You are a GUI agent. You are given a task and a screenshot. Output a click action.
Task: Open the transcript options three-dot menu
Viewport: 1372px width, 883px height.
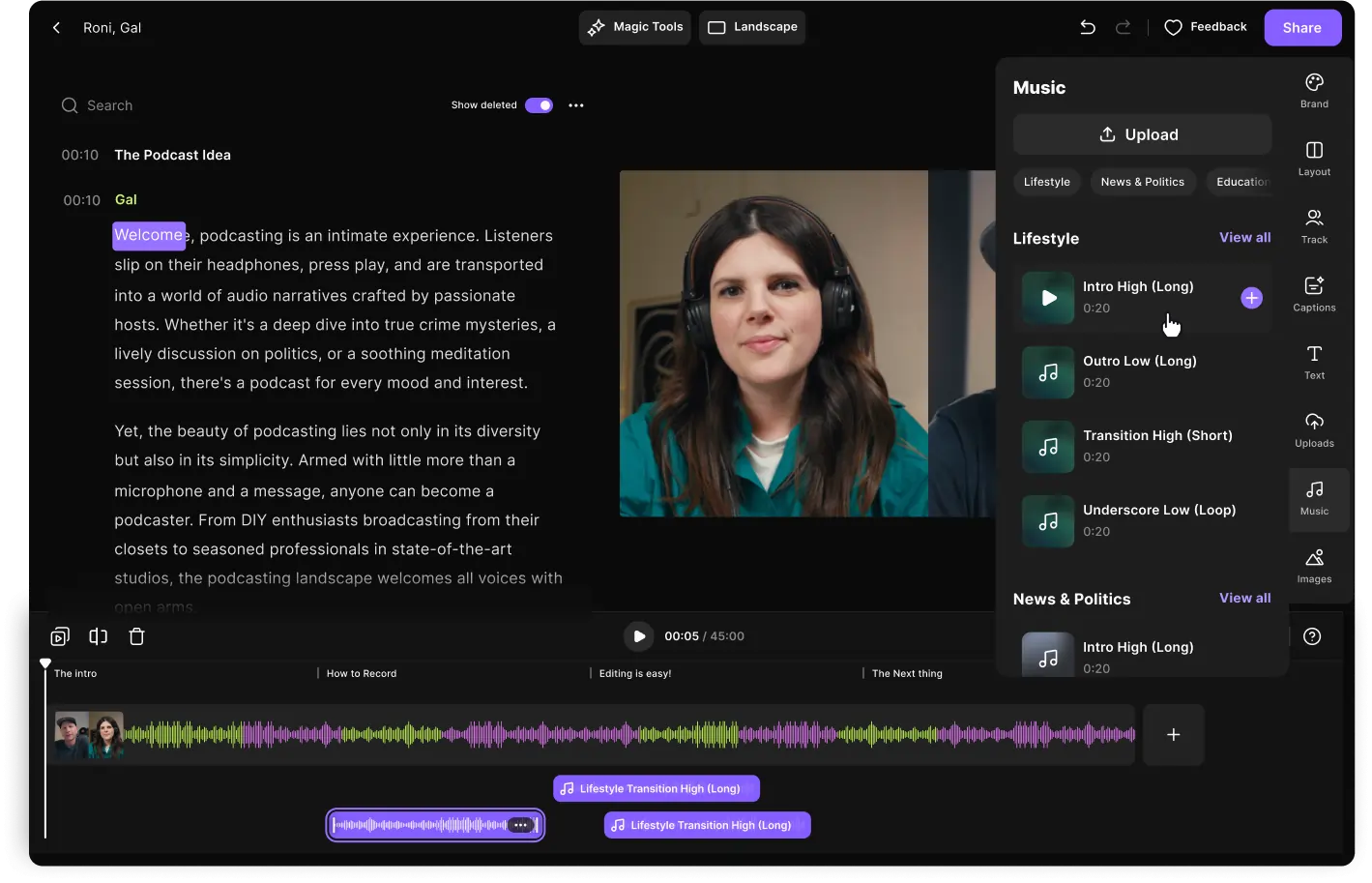point(576,104)
